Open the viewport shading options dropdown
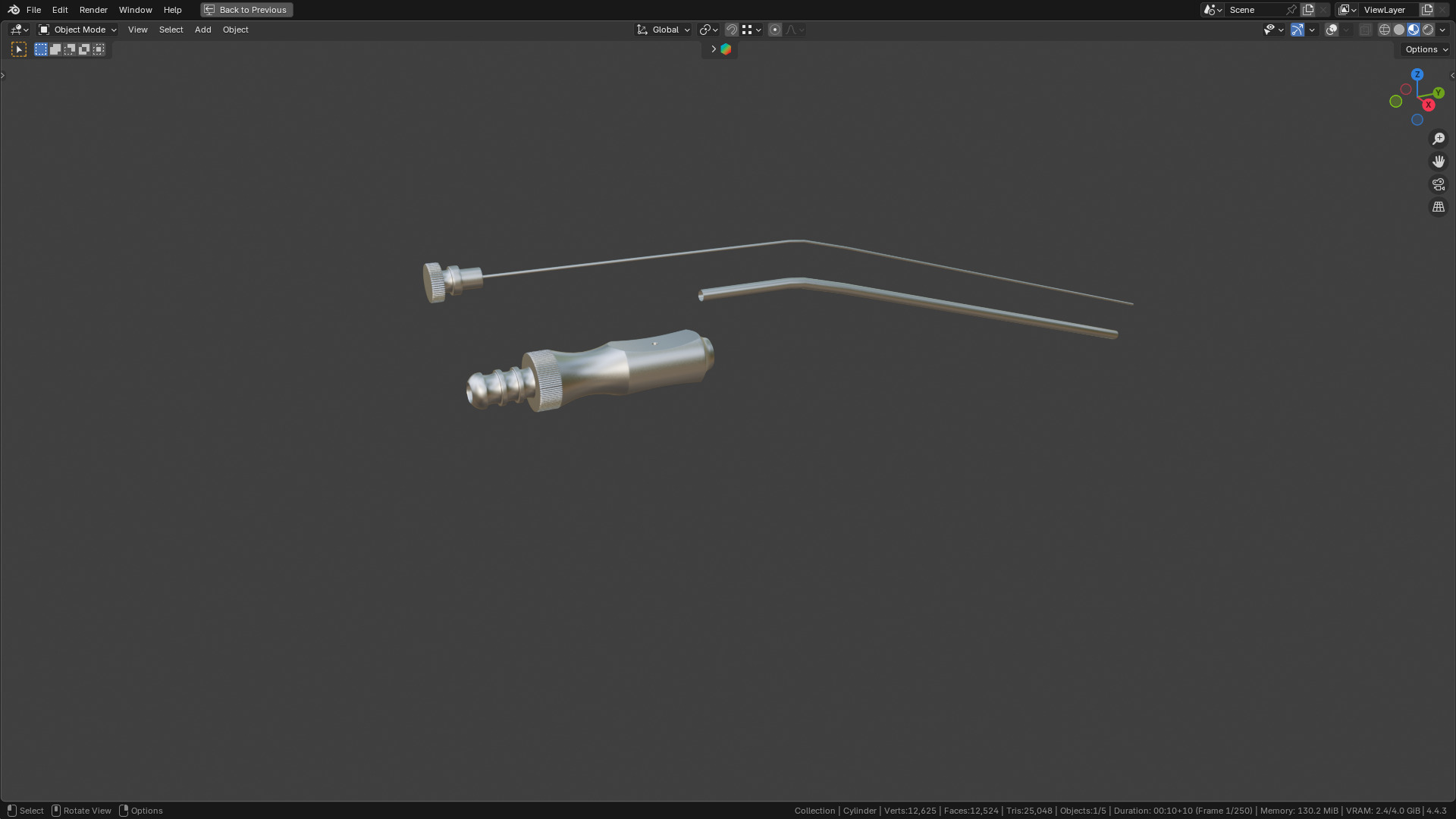This screenshot has width=1456, height=819. point(1442,30)
